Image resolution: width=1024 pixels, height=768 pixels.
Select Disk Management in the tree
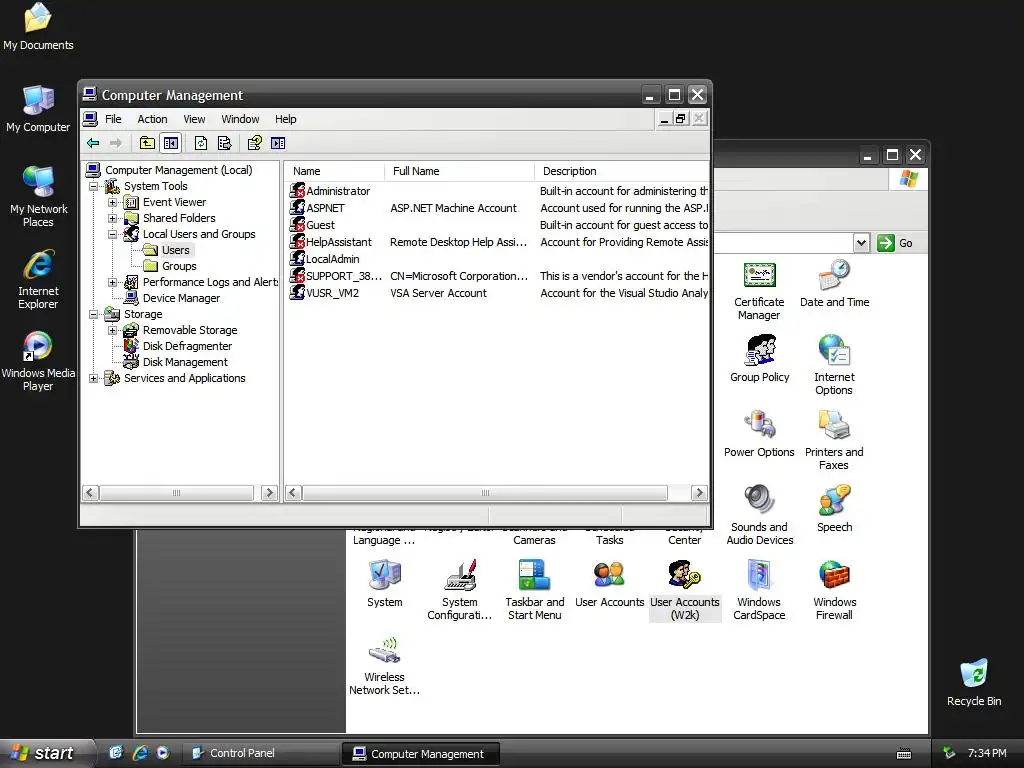pyautogui.click(x=185, y=362)
